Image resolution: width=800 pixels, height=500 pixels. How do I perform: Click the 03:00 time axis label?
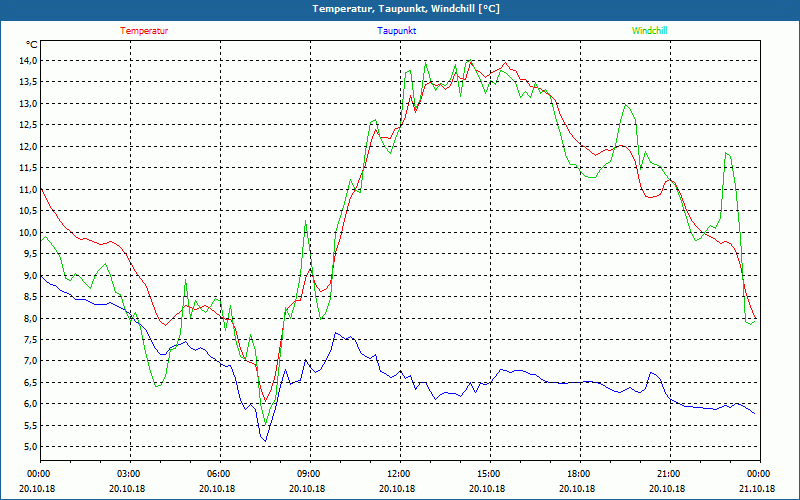coord(131,473)
